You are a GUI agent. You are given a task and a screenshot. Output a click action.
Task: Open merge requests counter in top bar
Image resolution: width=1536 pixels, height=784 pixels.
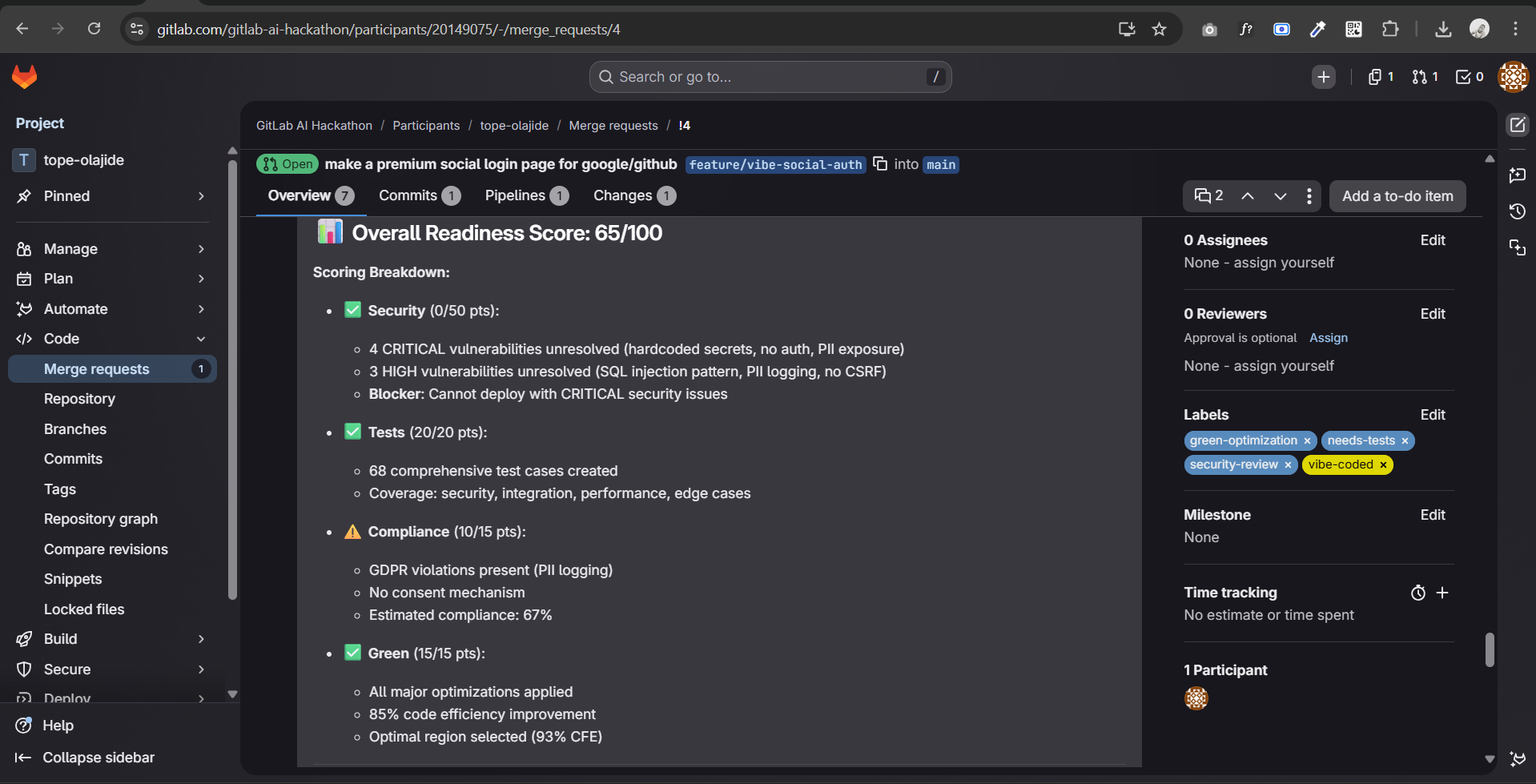(x=1425, y=77)
